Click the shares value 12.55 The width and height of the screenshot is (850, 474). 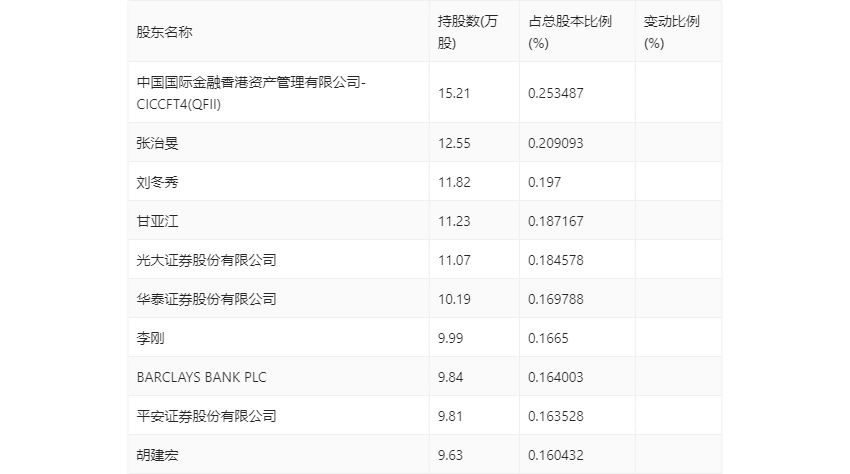coord(454,143)
